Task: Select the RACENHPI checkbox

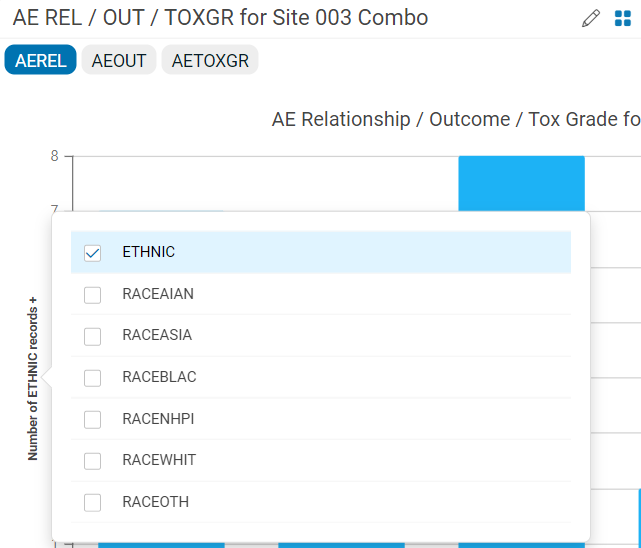Action: 92,420
